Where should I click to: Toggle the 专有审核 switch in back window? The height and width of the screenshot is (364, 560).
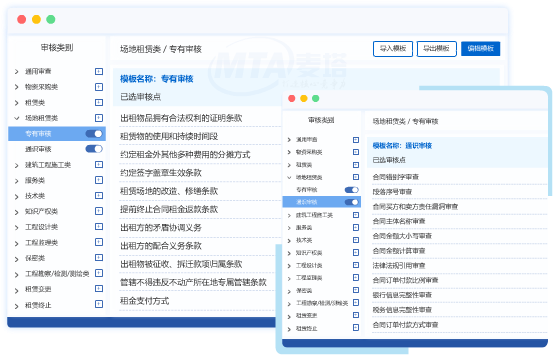(94, 134)
